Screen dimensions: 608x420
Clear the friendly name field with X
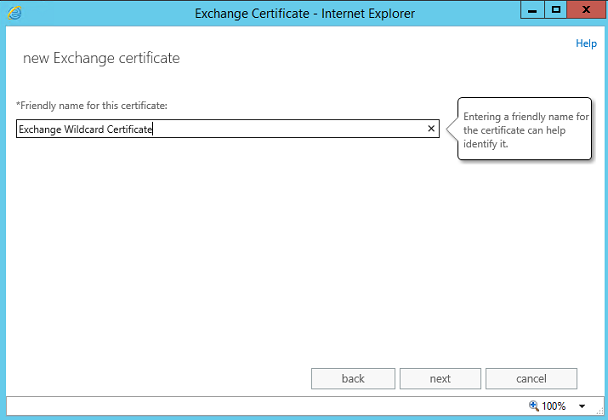431,128
